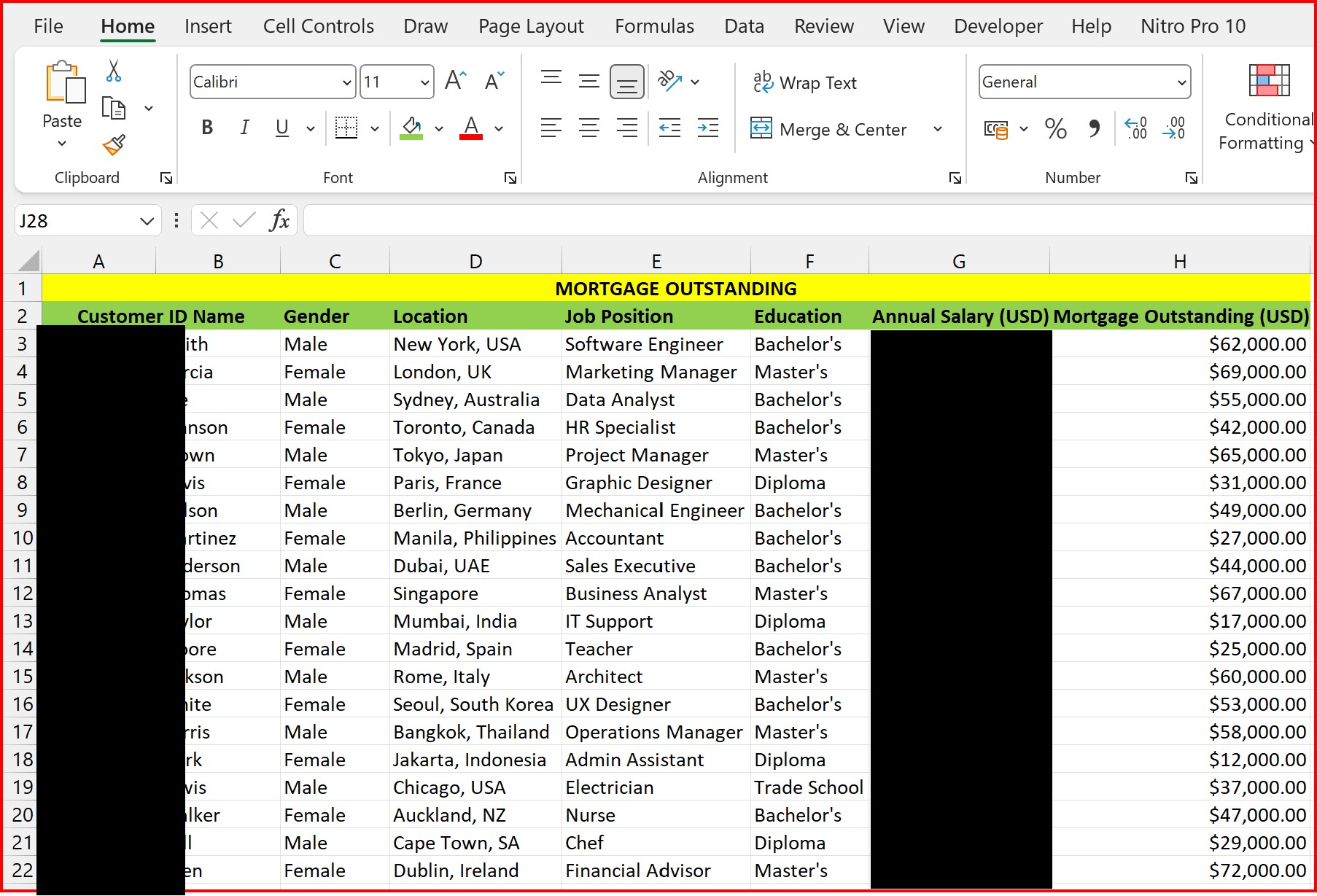
Task: Open Alignment group dialog launcher
Action: pyautogui.click(x=955, y=178)
